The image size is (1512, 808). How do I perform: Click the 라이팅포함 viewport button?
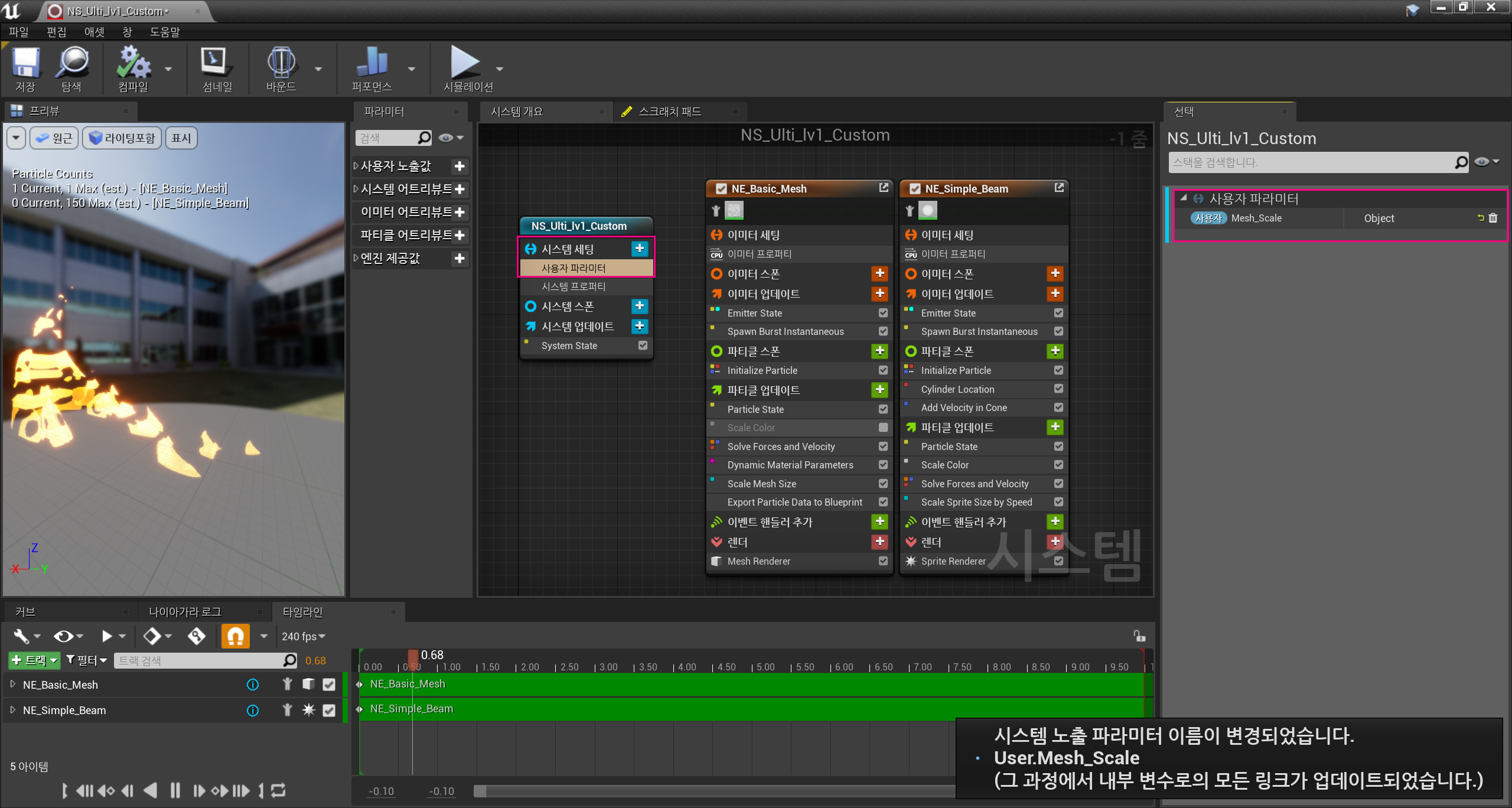pyautogui.click(x=122, y=138)
